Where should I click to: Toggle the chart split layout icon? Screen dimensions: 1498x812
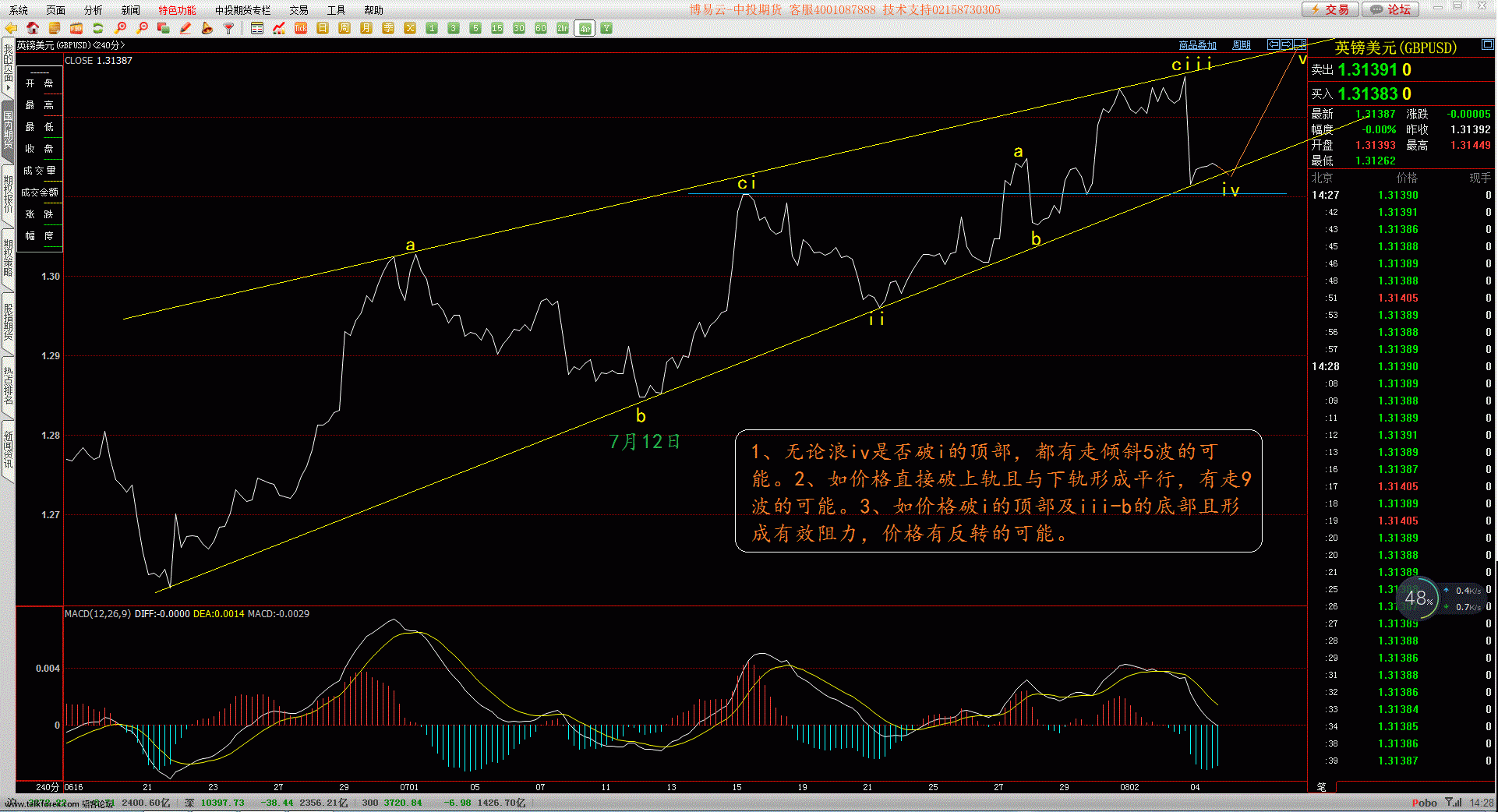(x=1300, y=44)
